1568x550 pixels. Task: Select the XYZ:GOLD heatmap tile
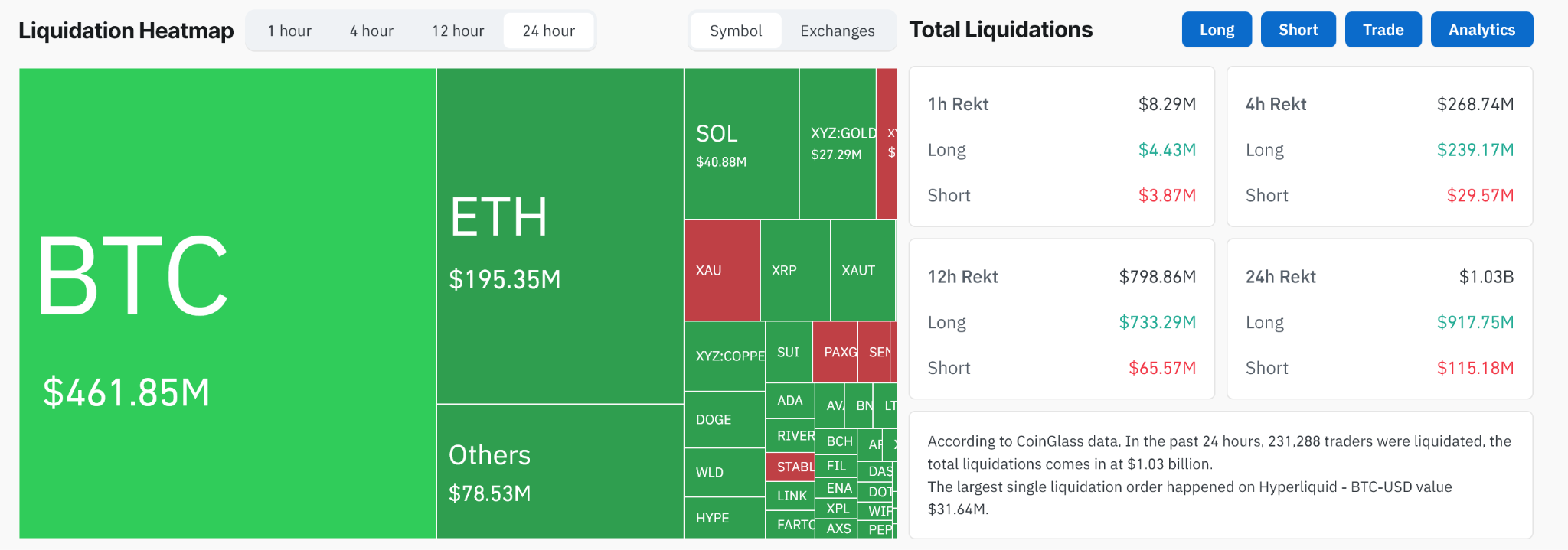837,144
